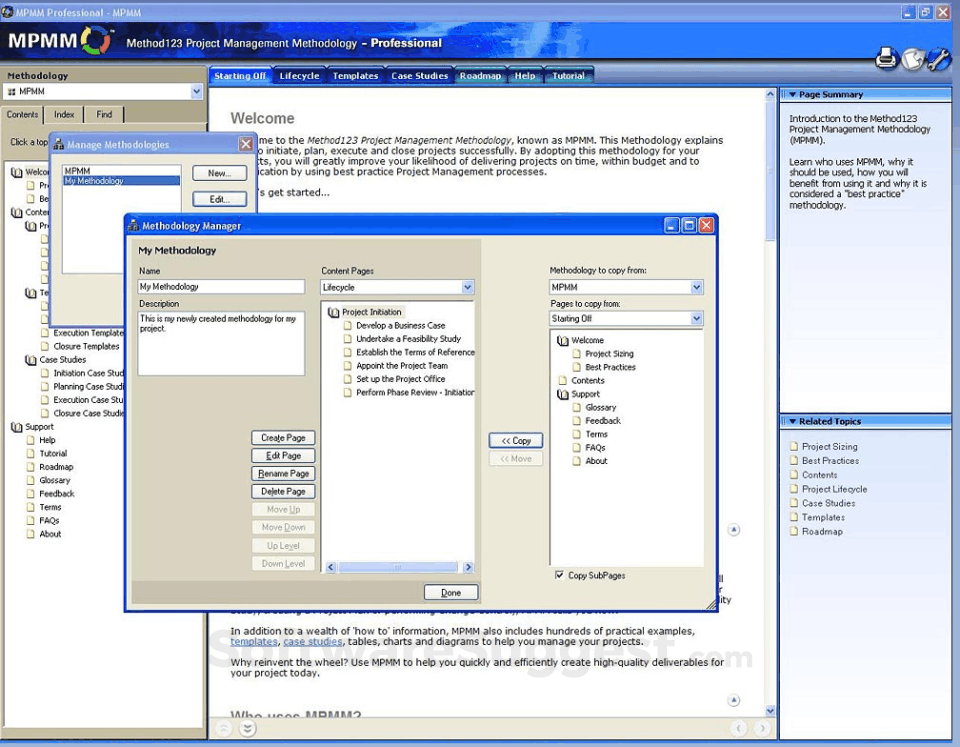960x747 pixels.
Task: Click the feedback note icon beside the printer
Action: (x=911, y=58)
